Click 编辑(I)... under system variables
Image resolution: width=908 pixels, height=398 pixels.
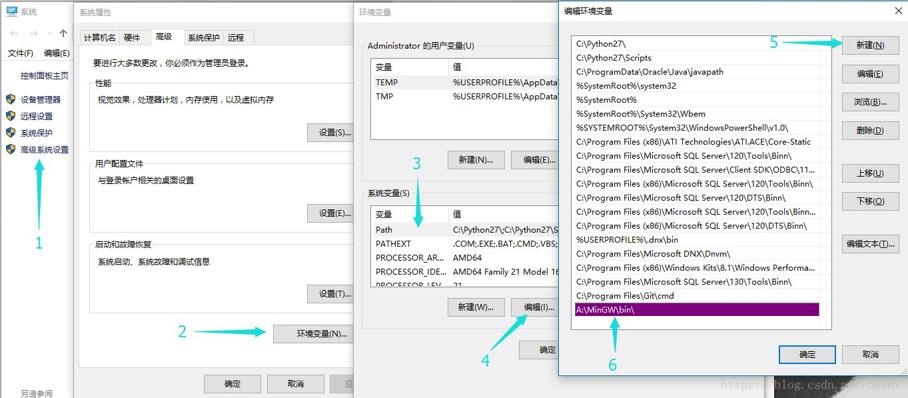click(x=534, y=307)
